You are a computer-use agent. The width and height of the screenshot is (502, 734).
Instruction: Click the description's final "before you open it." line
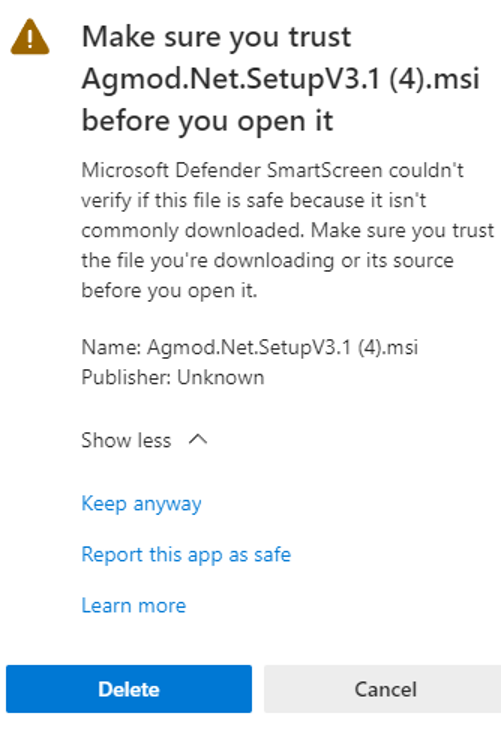169,291
